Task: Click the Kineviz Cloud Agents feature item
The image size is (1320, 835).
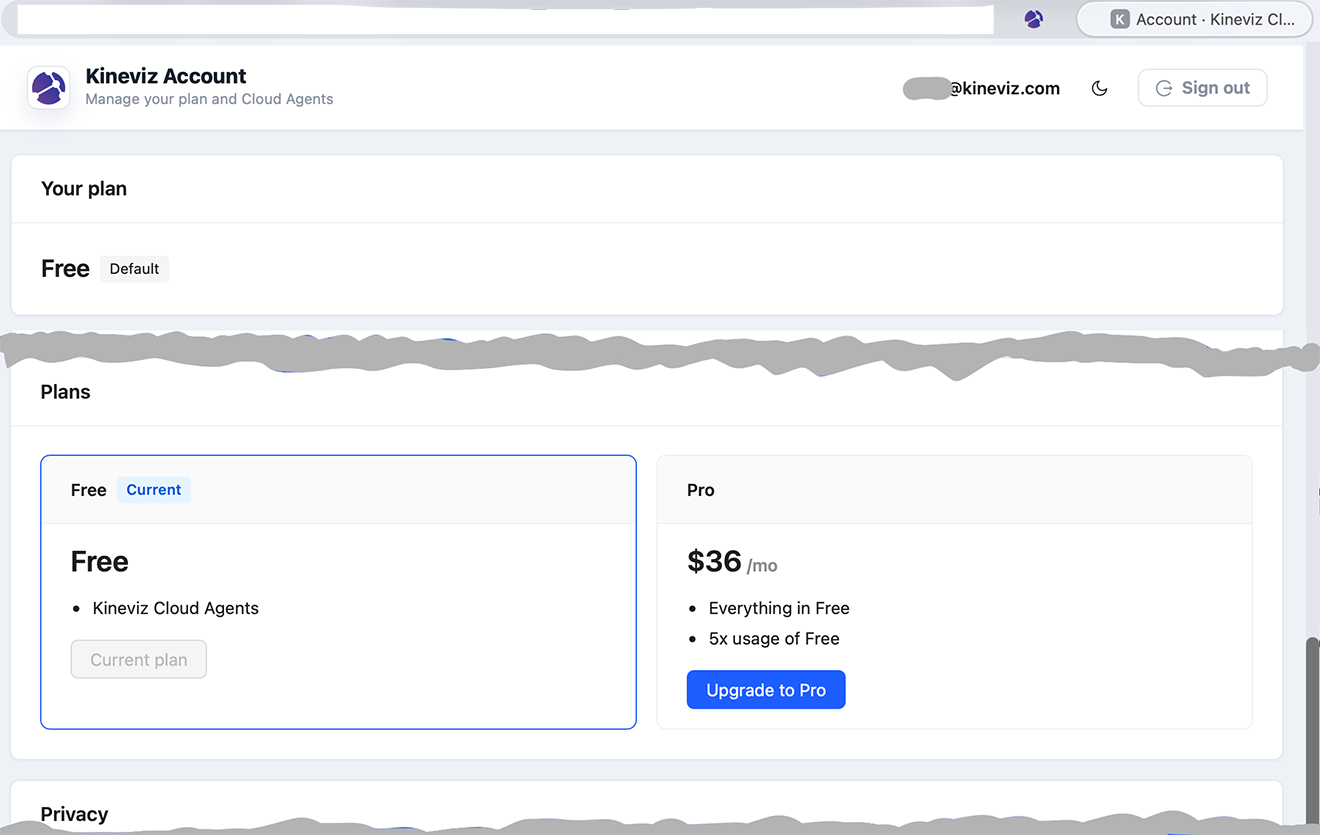Action: click(x=175, y=608)
